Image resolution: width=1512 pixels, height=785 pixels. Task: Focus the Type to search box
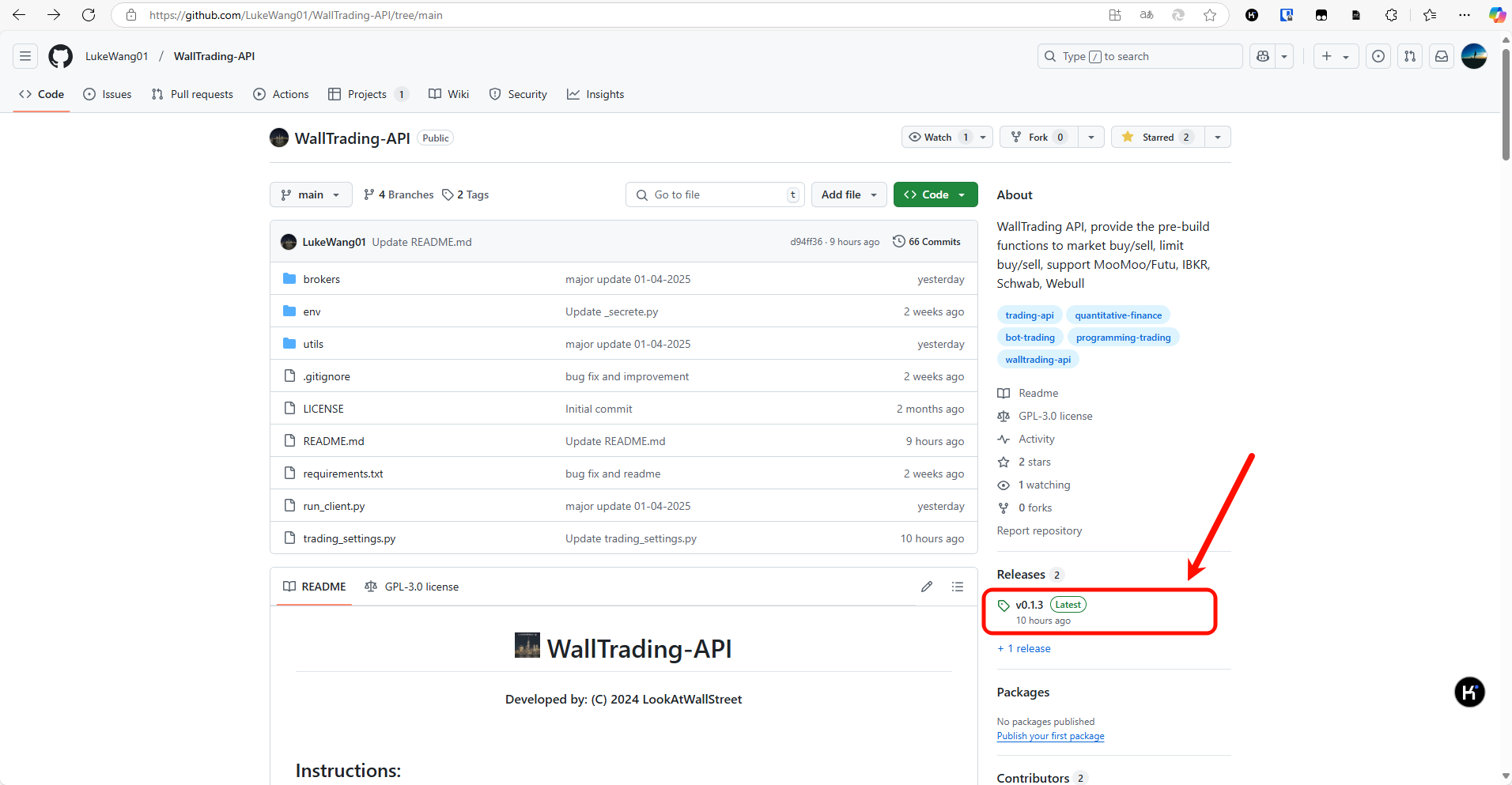tap(1140, 56)
